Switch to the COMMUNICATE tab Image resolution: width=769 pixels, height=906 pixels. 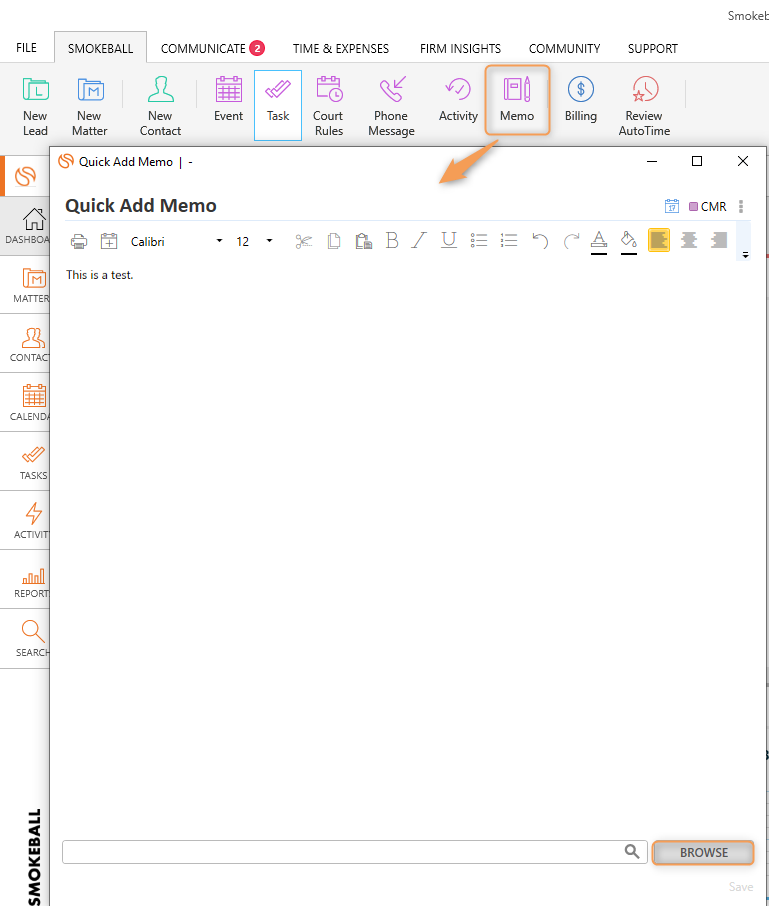pos(203,49)
